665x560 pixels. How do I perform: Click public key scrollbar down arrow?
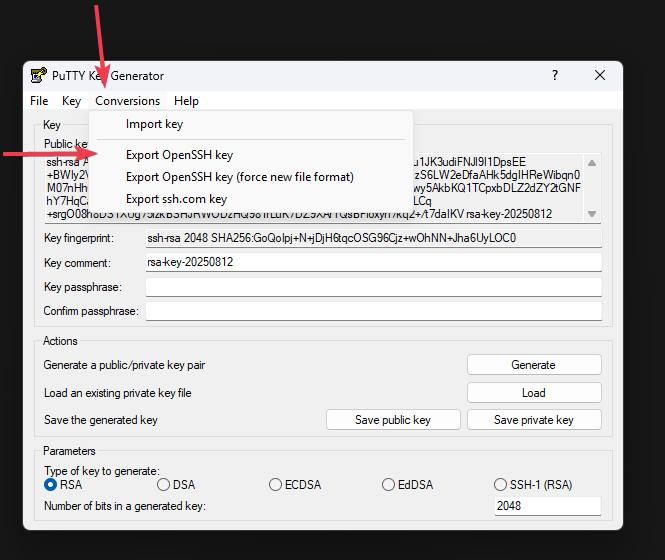click(x=592, y=214)
